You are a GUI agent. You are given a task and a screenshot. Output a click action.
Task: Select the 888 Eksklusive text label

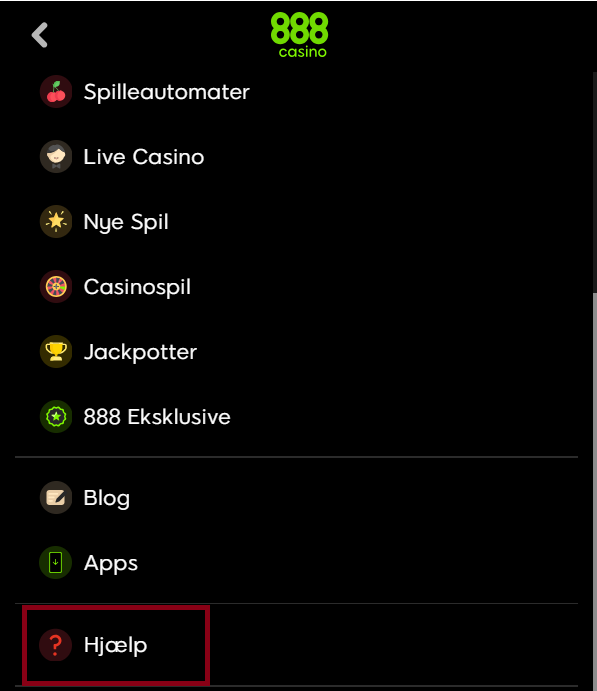(157, 417)
